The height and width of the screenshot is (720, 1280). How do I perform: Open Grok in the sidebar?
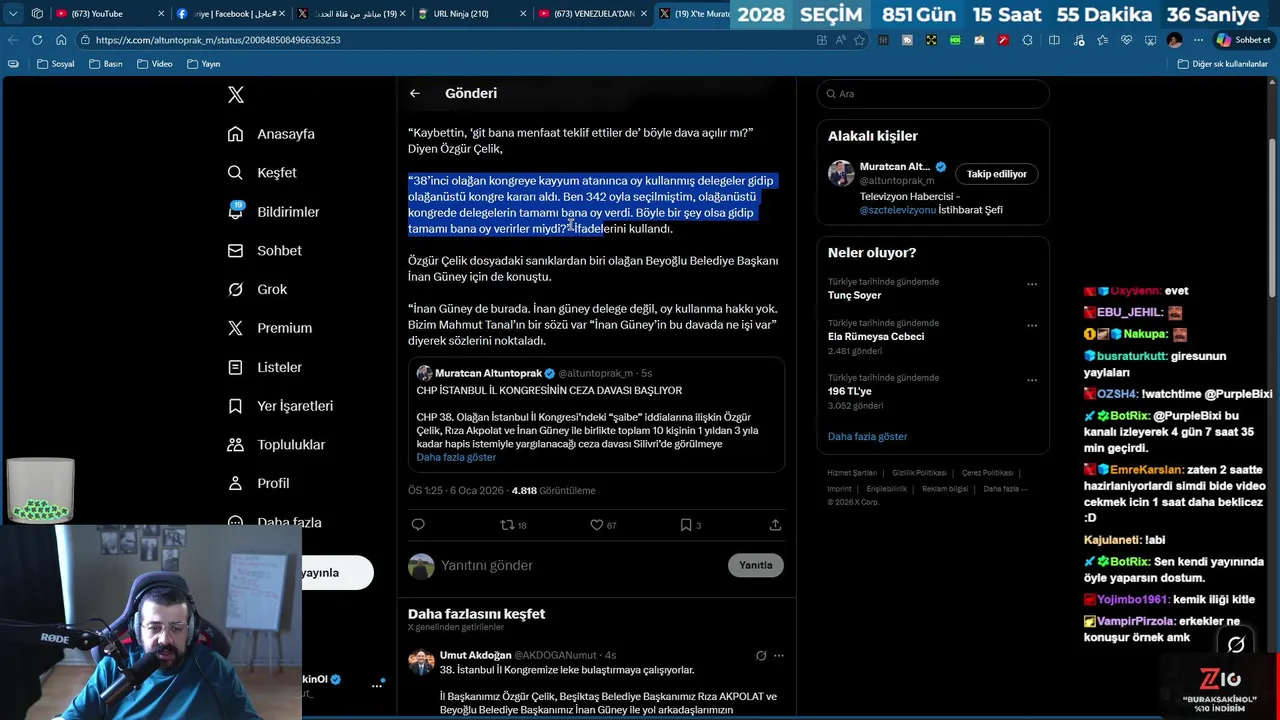pyautogui.click(x=258, y=289)
